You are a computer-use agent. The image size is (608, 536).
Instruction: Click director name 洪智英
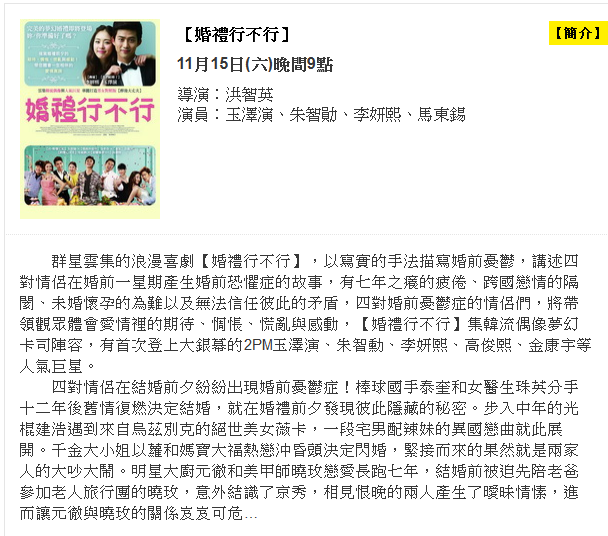pyautogui.click(x=249, y=94)
